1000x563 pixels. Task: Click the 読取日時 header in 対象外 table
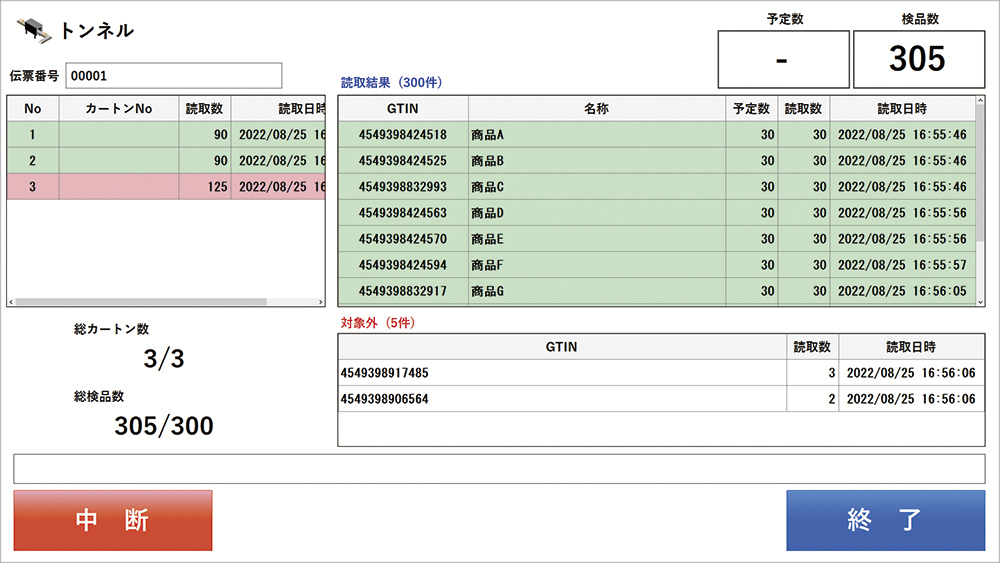point(912,347)
